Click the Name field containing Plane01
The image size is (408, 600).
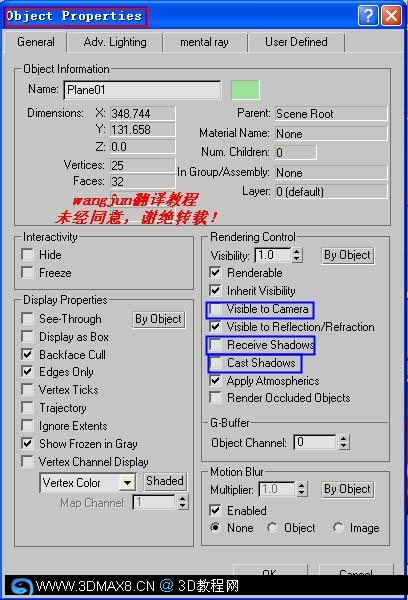[x=142, y=90]
